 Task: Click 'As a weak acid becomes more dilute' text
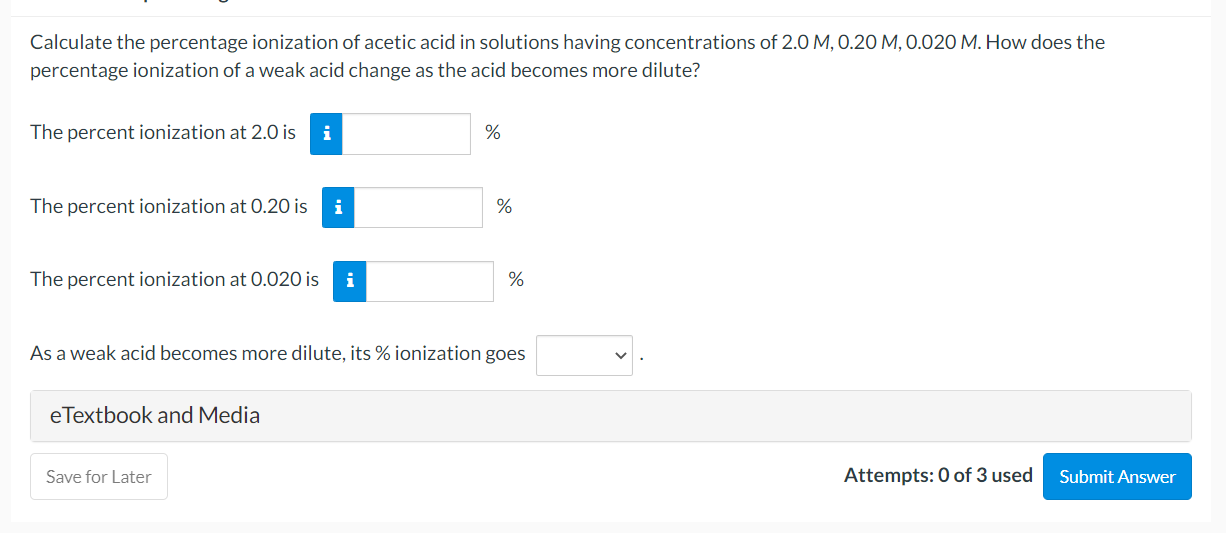pos(277,353)
